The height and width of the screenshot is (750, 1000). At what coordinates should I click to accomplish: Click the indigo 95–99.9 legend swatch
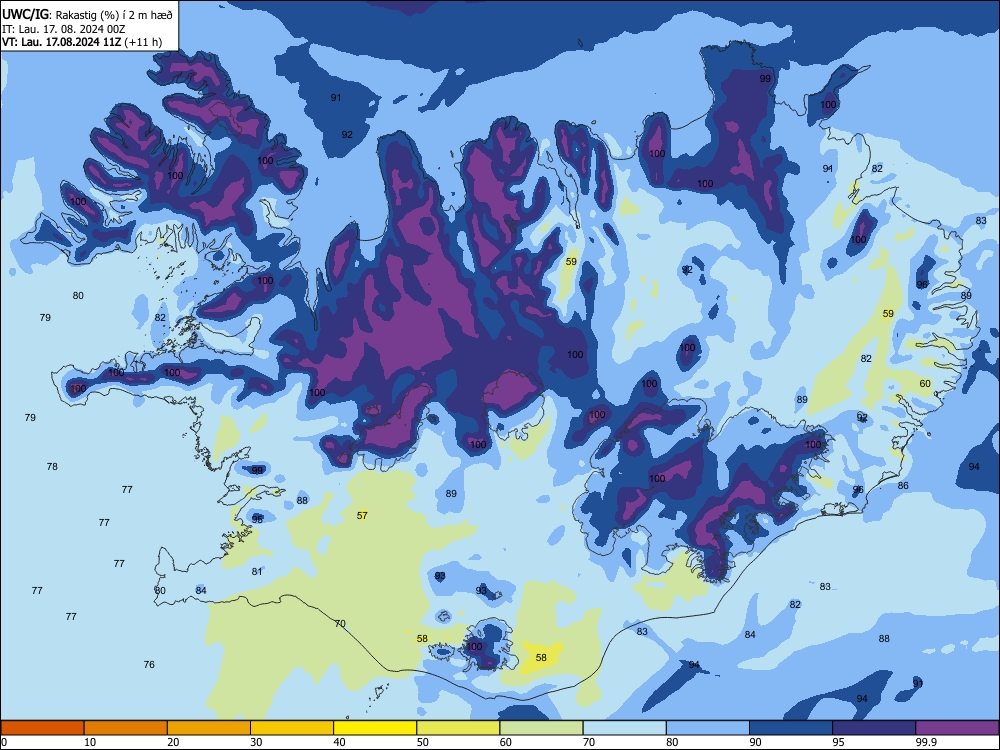pos(874,728)
